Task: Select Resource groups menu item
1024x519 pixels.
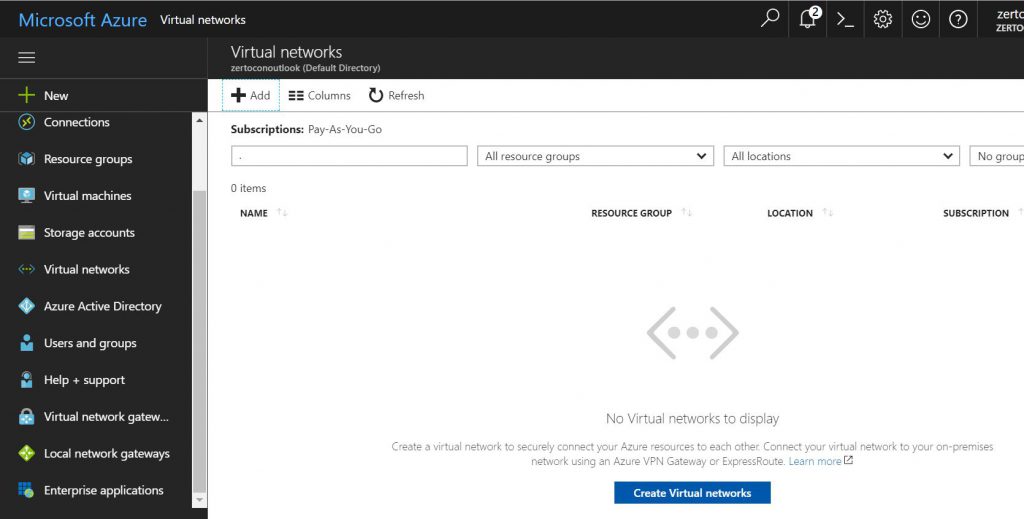Action: [88, 159]
